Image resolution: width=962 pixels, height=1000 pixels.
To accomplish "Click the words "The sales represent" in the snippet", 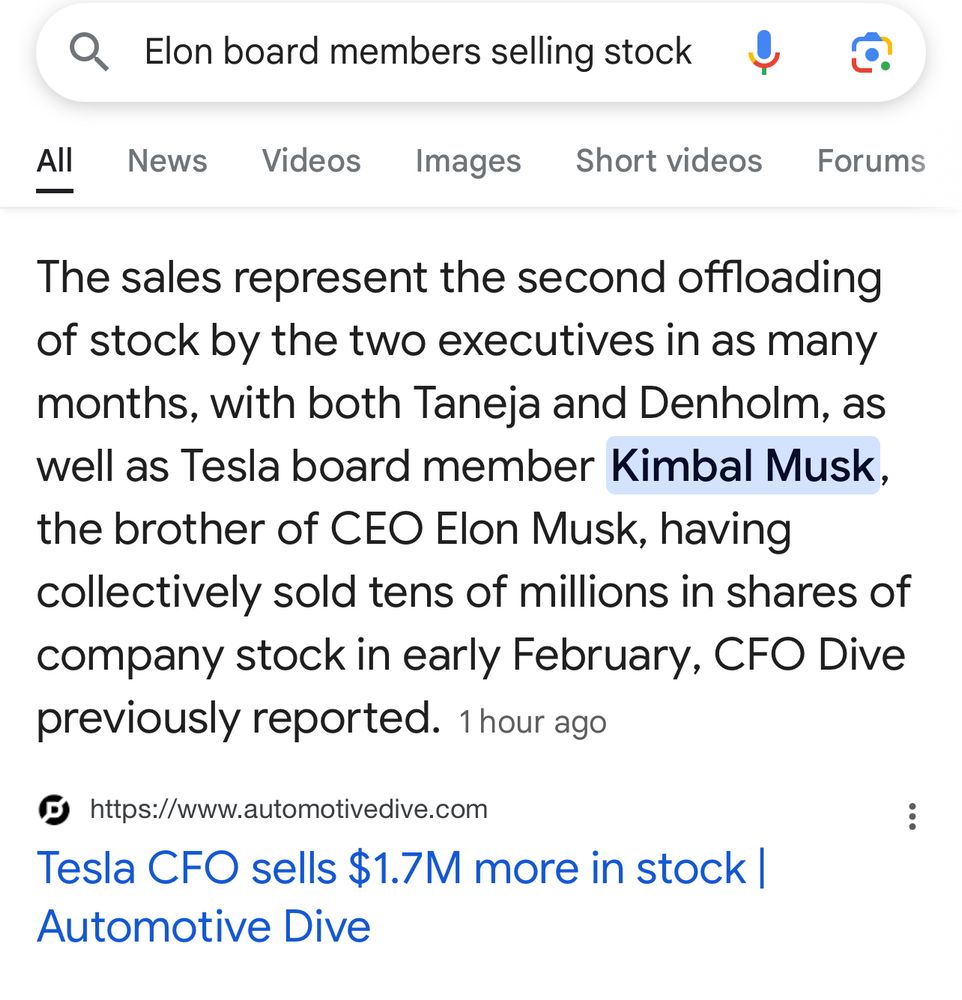I will [232, 278].
